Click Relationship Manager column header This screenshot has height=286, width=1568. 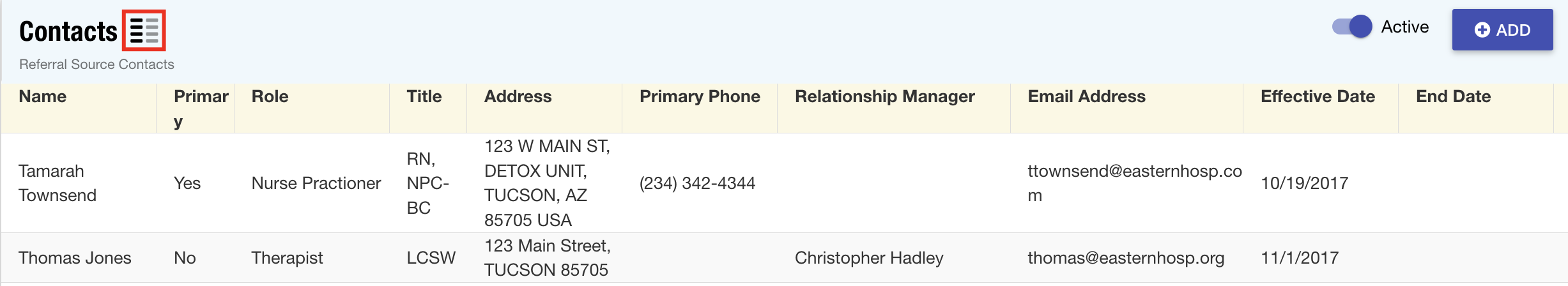click(x=884, y=96)
